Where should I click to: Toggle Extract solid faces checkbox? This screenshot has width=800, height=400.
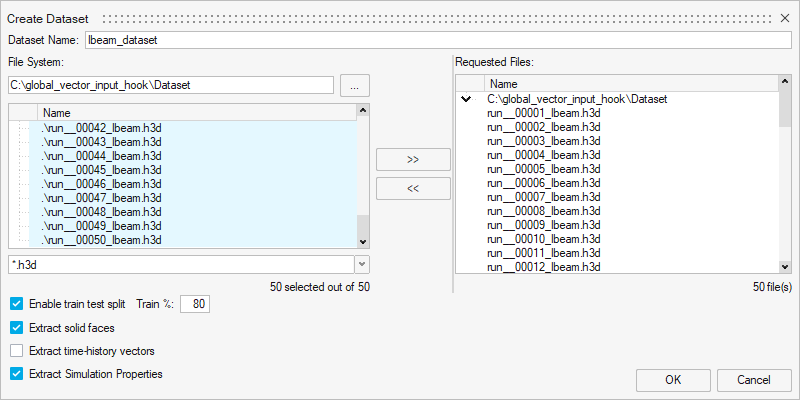coord(17,328)
